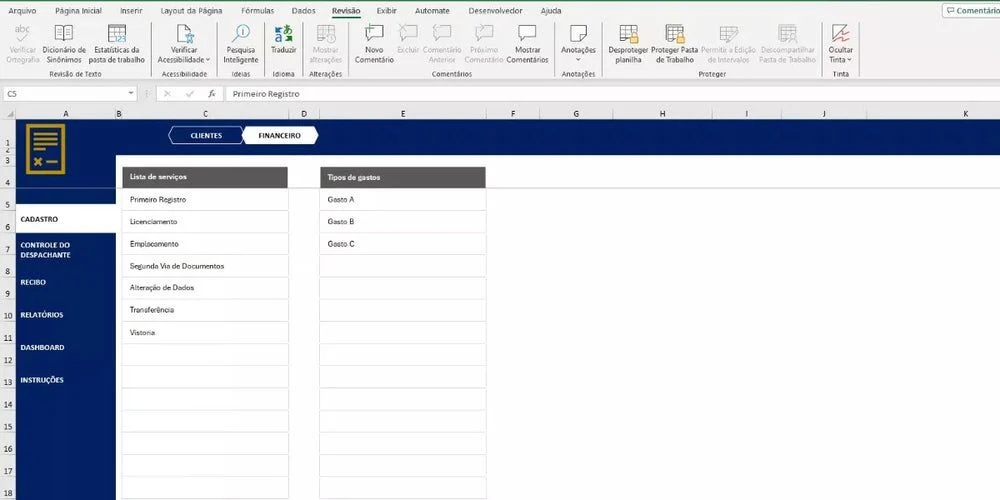Select the Transferência cell
This screenshot has height=500, width=1000.
[x=205, y=310]
